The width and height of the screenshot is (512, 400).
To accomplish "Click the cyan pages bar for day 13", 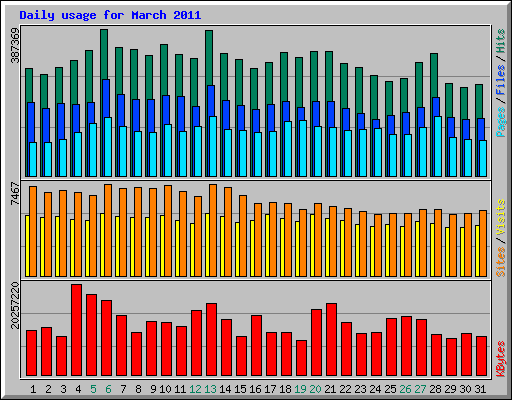I will (213, 146).
